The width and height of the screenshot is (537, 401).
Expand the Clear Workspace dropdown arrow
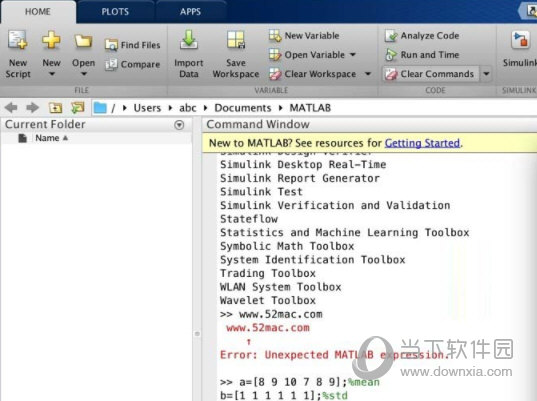point(368,74)
